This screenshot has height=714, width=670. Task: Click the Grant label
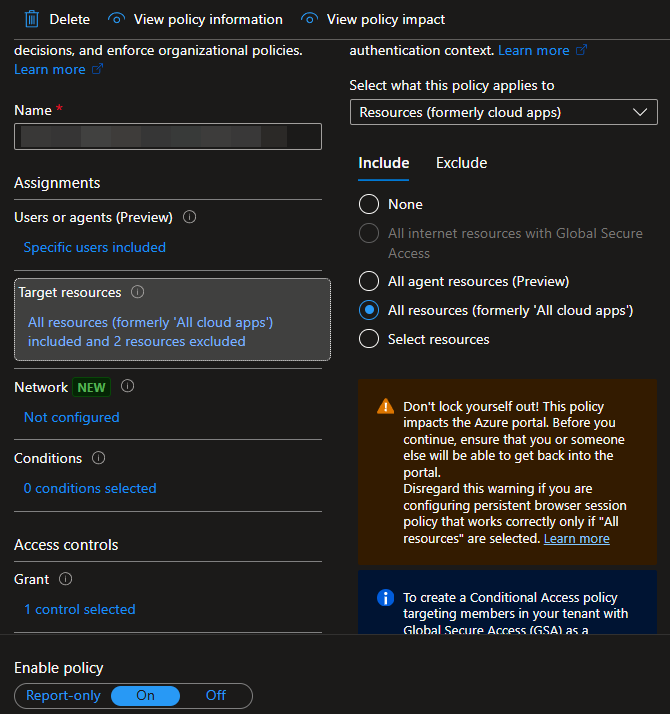(31, 579)
